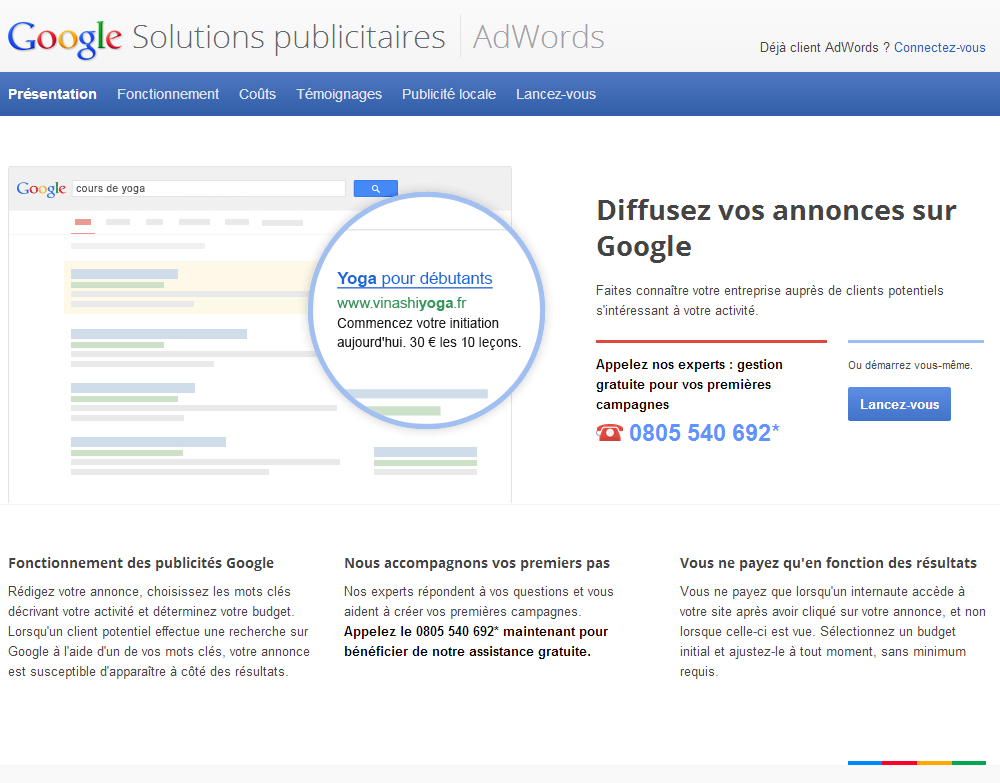Click 'Ou démarrez vous-même.' text
The image size is (1000, 783).
pos(910,365)
